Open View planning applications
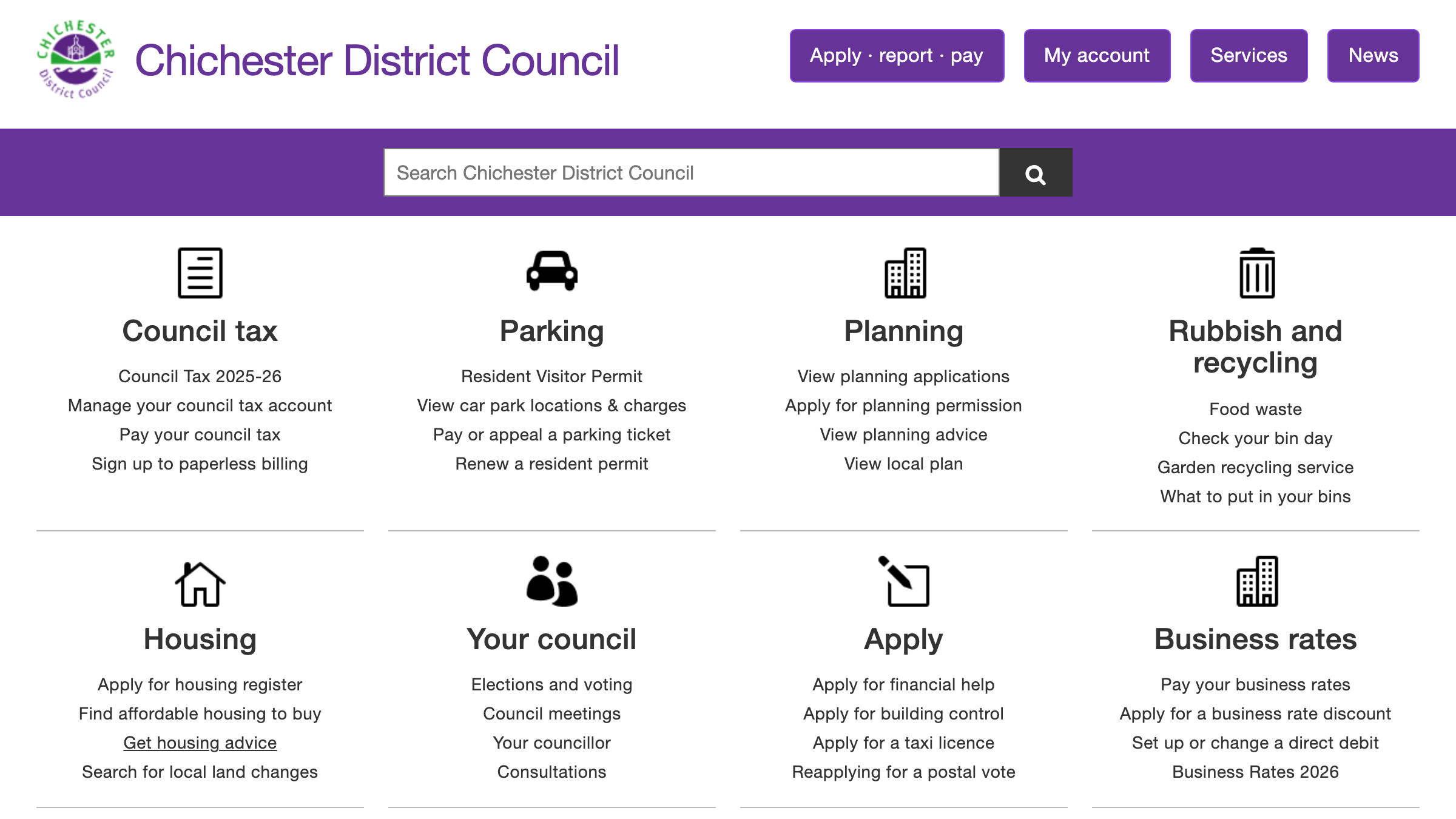1456x819 pixels. (x=903, y=376)
